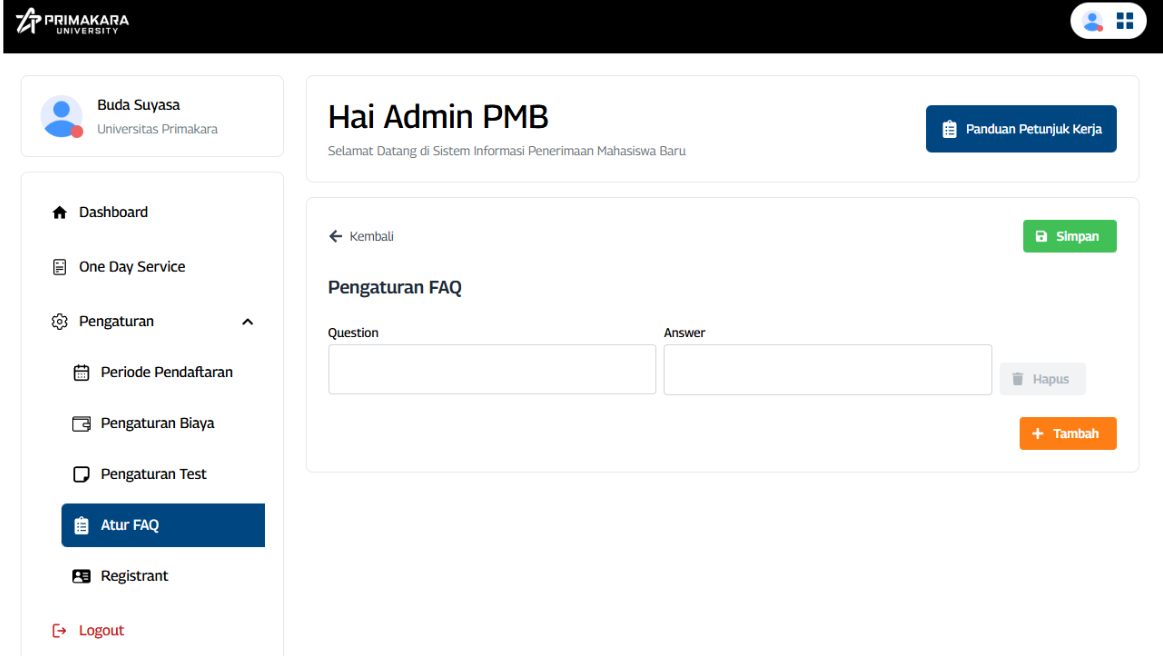Select Pengaturan Biaya in sidebar
1163x656 pixels.
[x=157, y=423]
